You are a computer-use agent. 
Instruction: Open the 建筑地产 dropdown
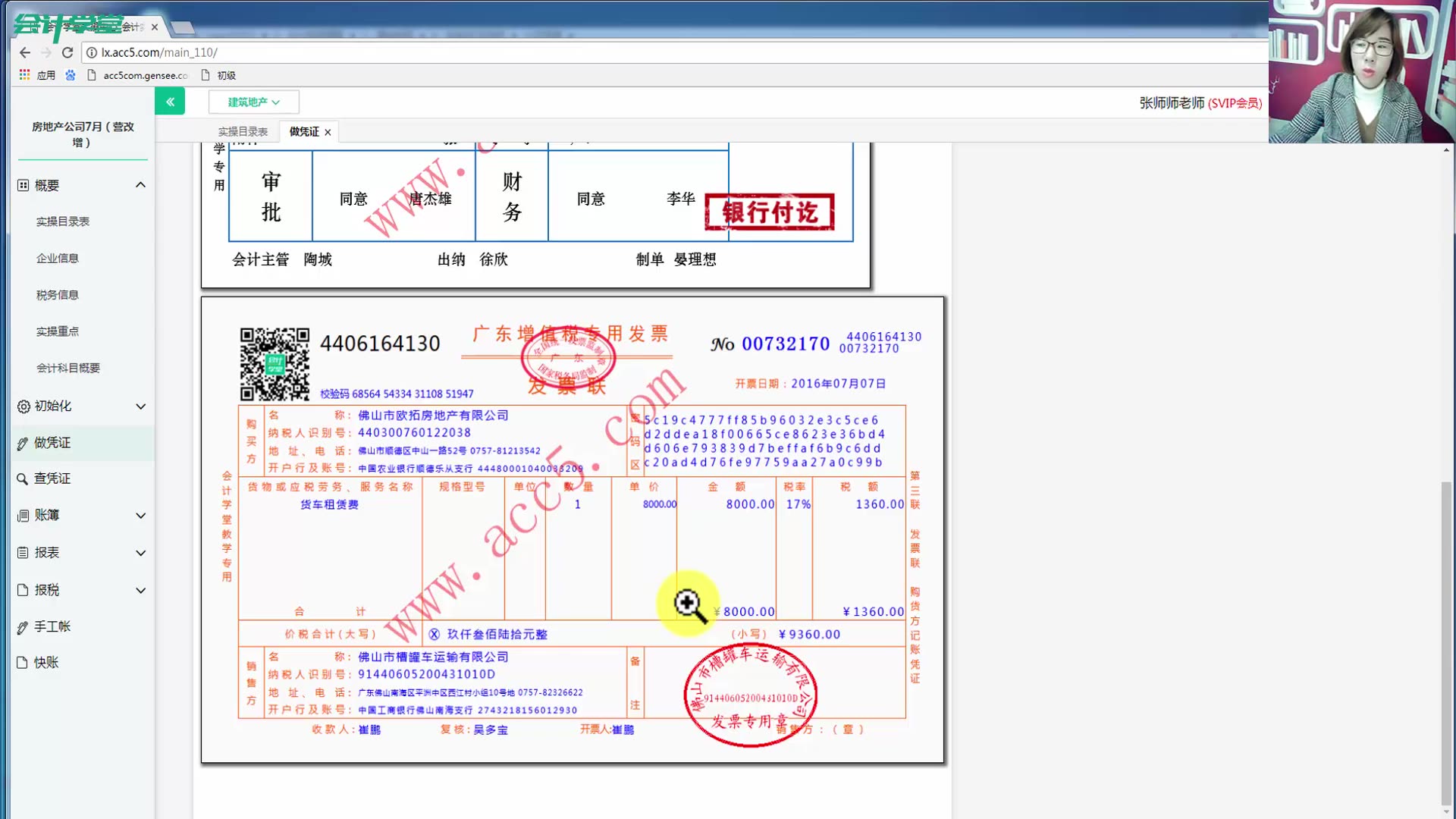[x=253, y=101]
